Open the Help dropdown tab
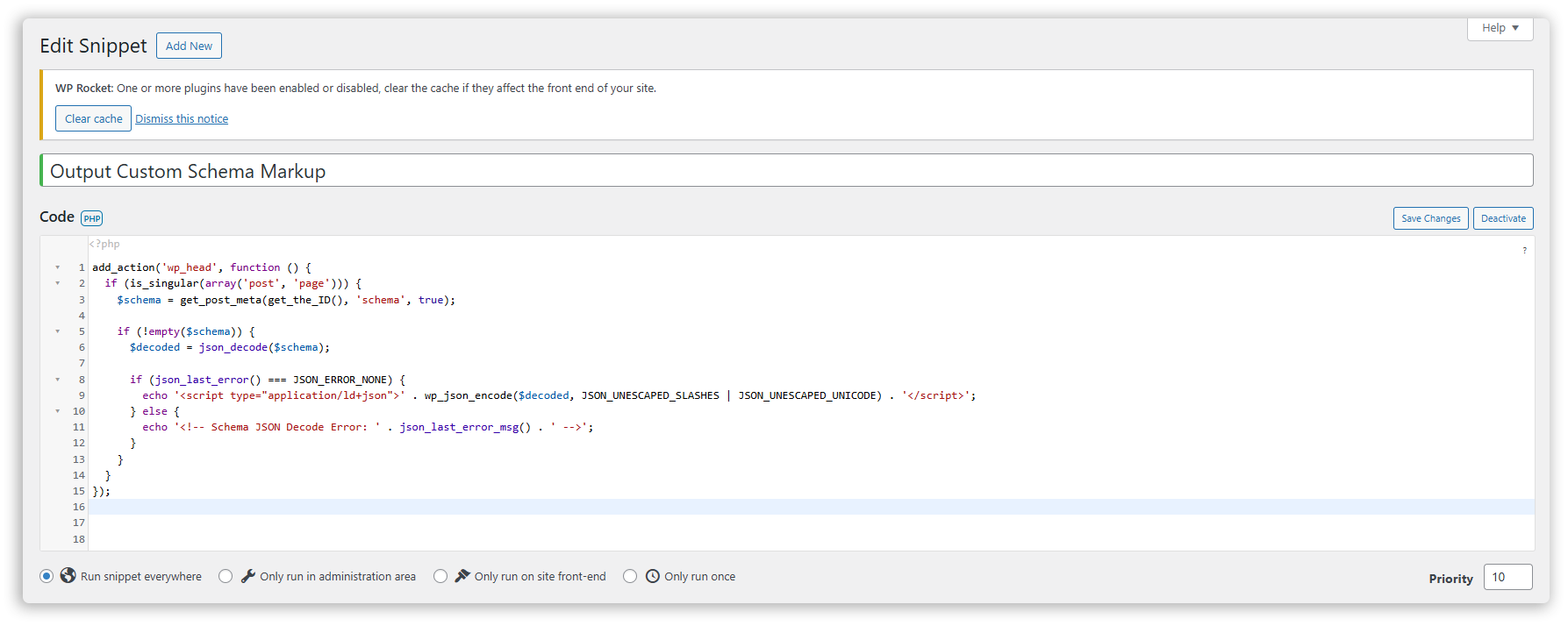The image size is (1568, 626). click(1500, 28)
